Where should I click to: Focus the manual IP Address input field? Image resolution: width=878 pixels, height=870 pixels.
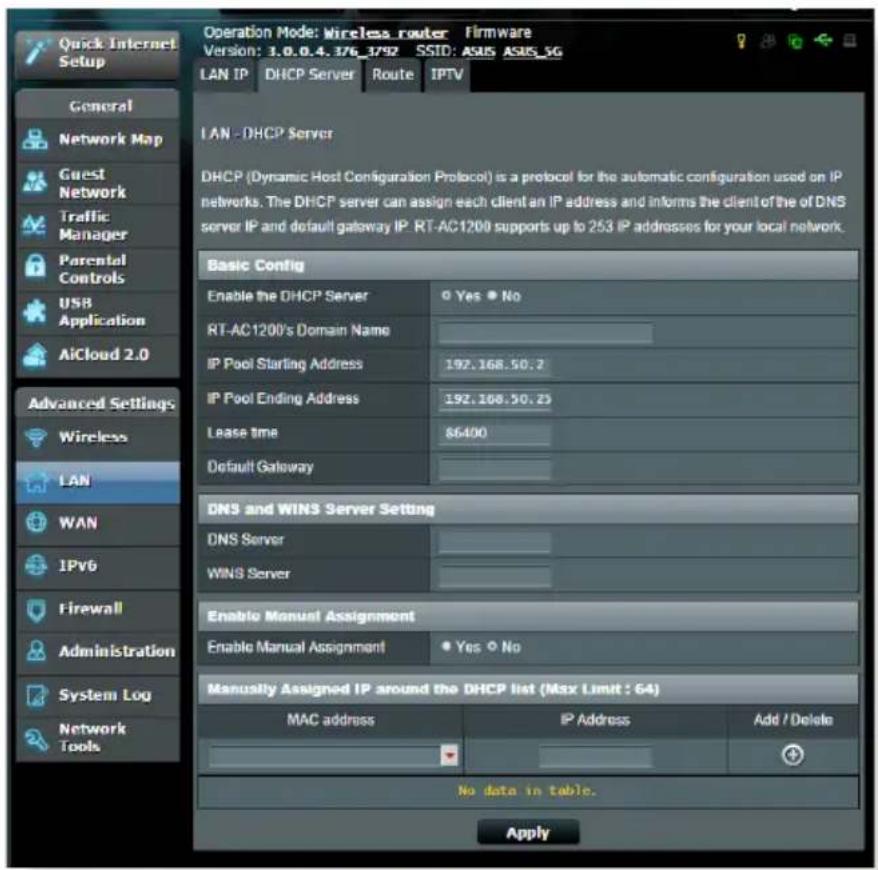[x=596, y=756]
